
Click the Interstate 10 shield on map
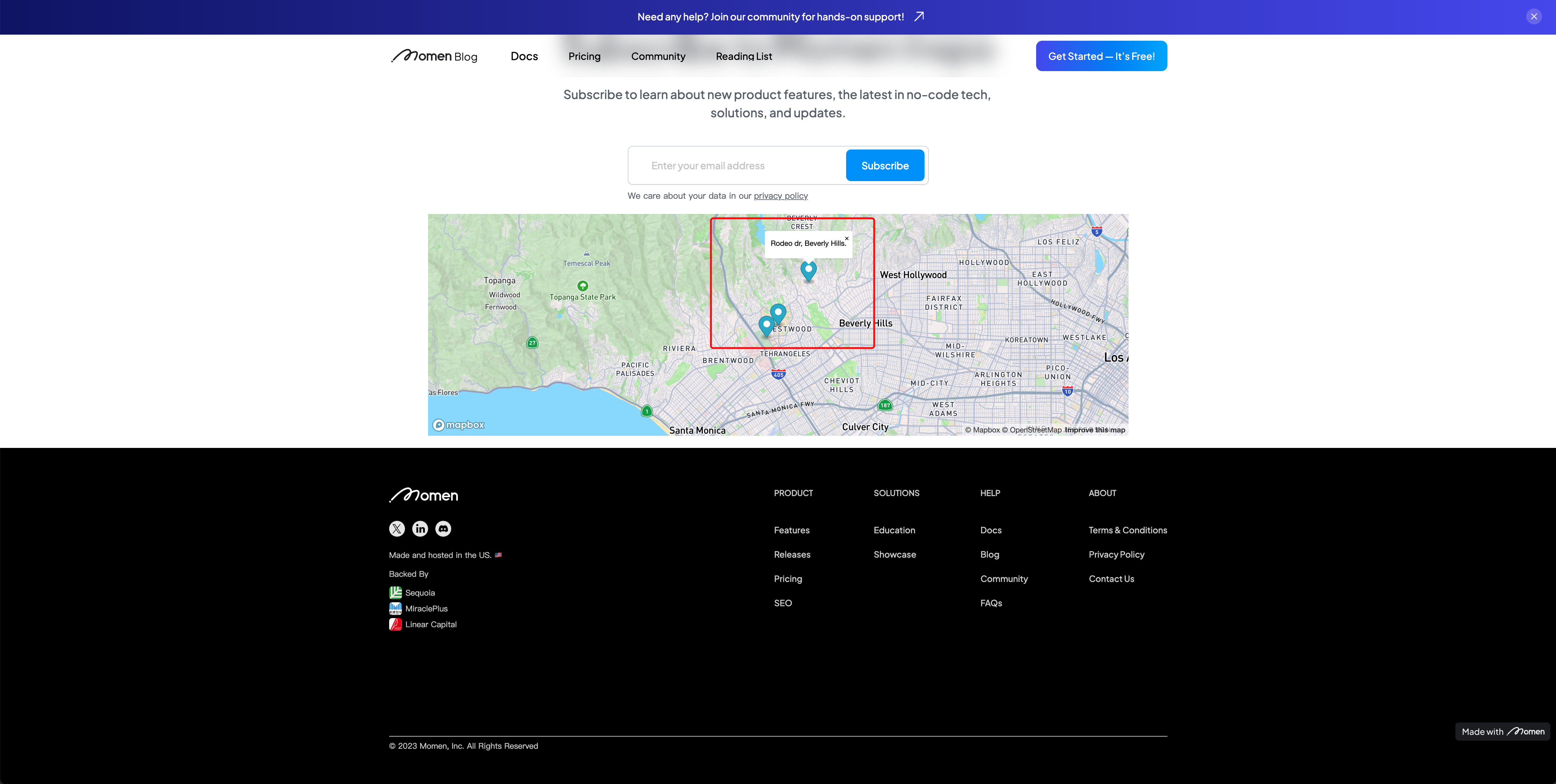click(x=1067, y=391)
